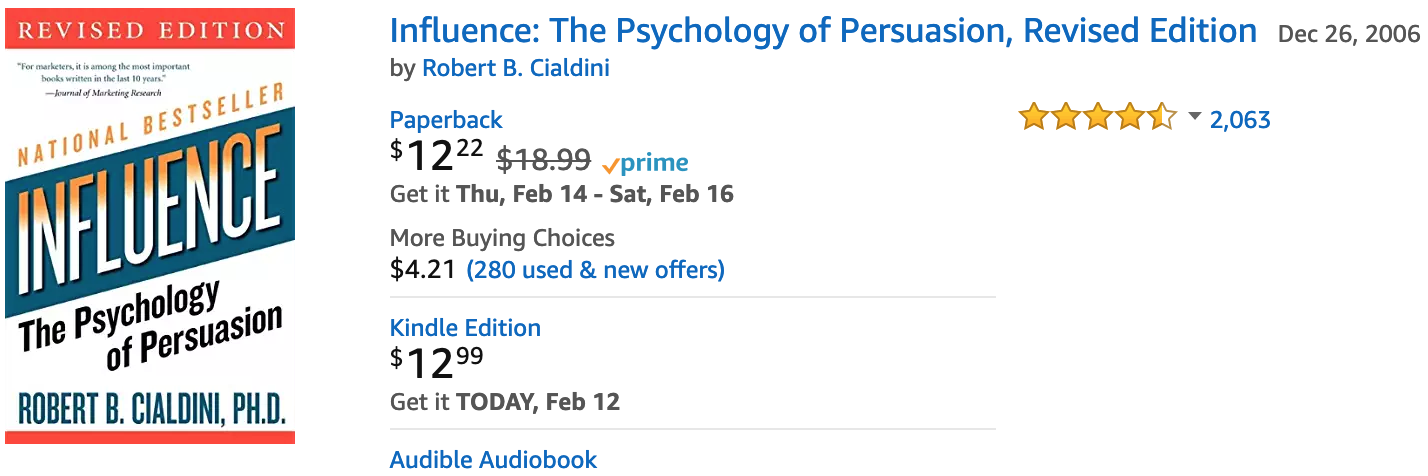Viewport: 1428px width, 476px height.
Task: Open the Audible Audiobook format link
Action: click(493, 460)
